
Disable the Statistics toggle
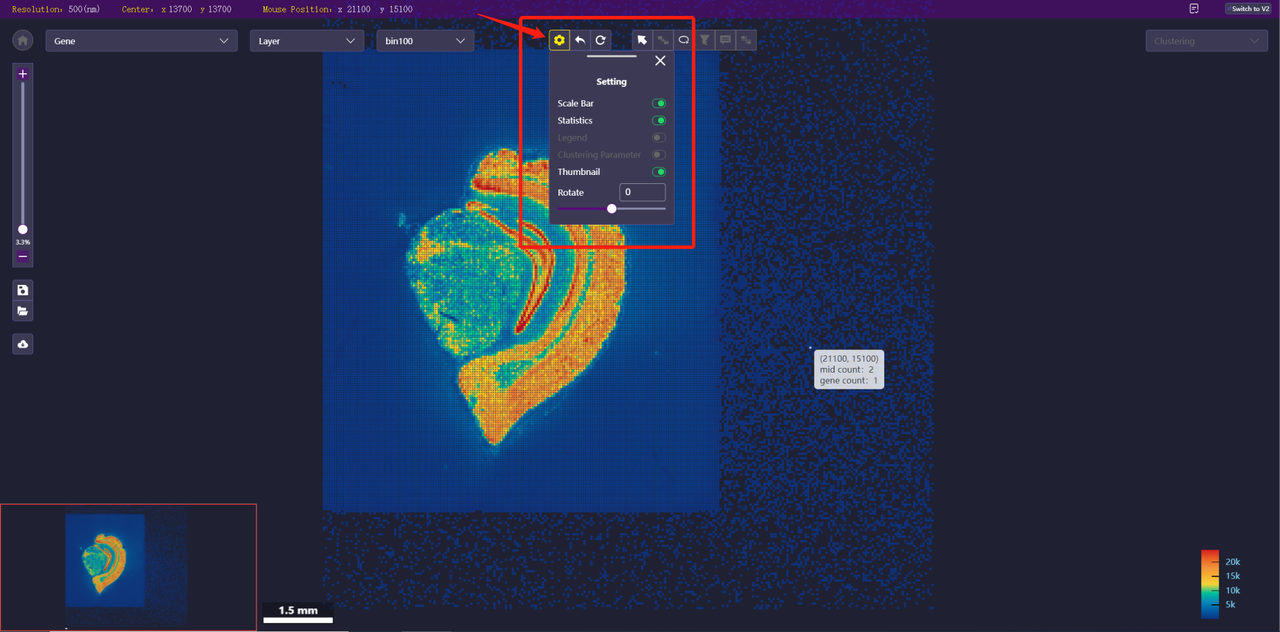click(x=659, y=121)
